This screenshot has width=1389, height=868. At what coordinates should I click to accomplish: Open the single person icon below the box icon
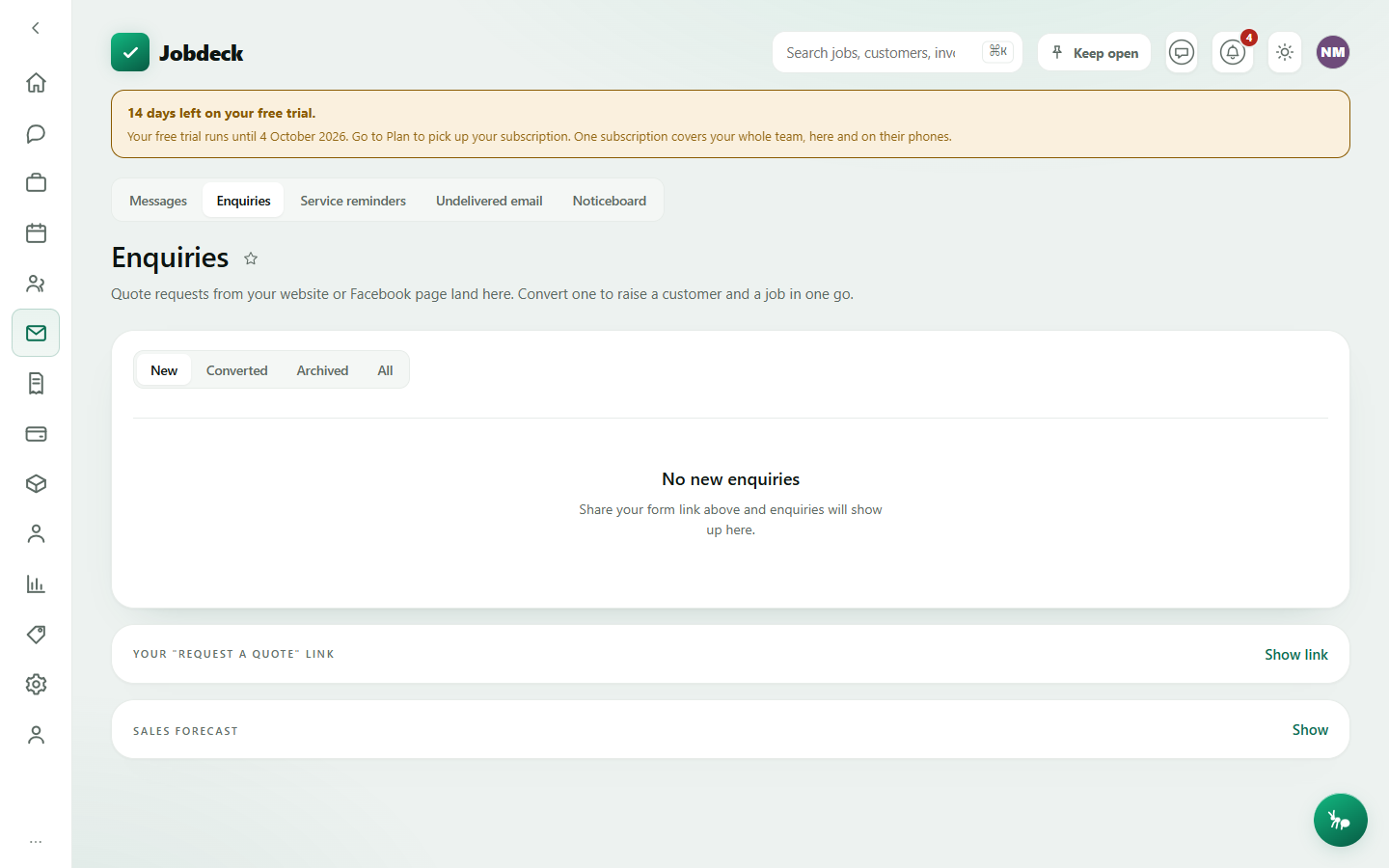pos(36,534)
